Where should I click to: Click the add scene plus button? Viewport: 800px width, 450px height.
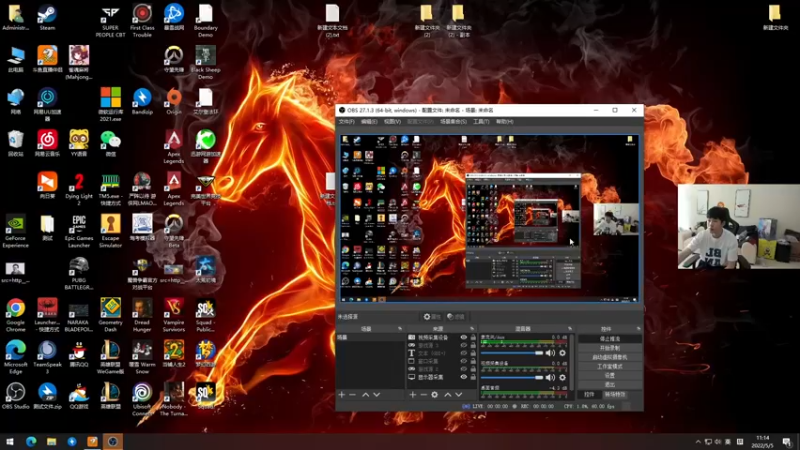click(x=341, y=395)
